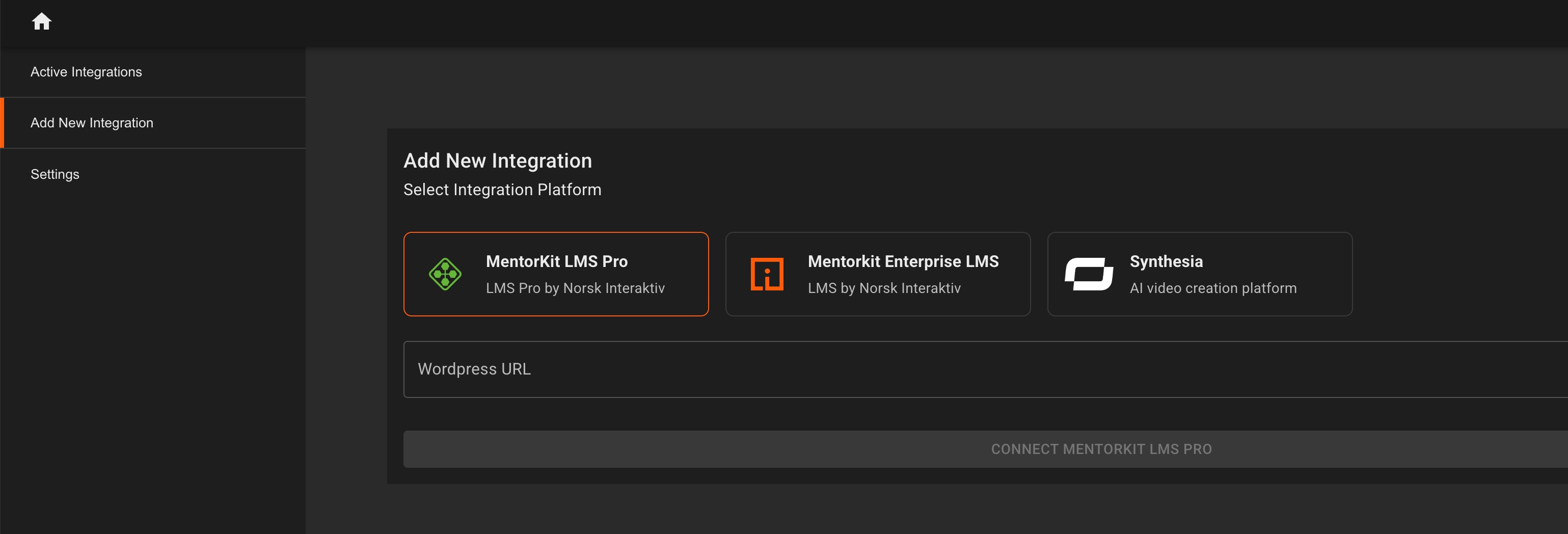The image size is (1568, 534).
Task: Go to the home icon
Action: click(x=41, y=22)
